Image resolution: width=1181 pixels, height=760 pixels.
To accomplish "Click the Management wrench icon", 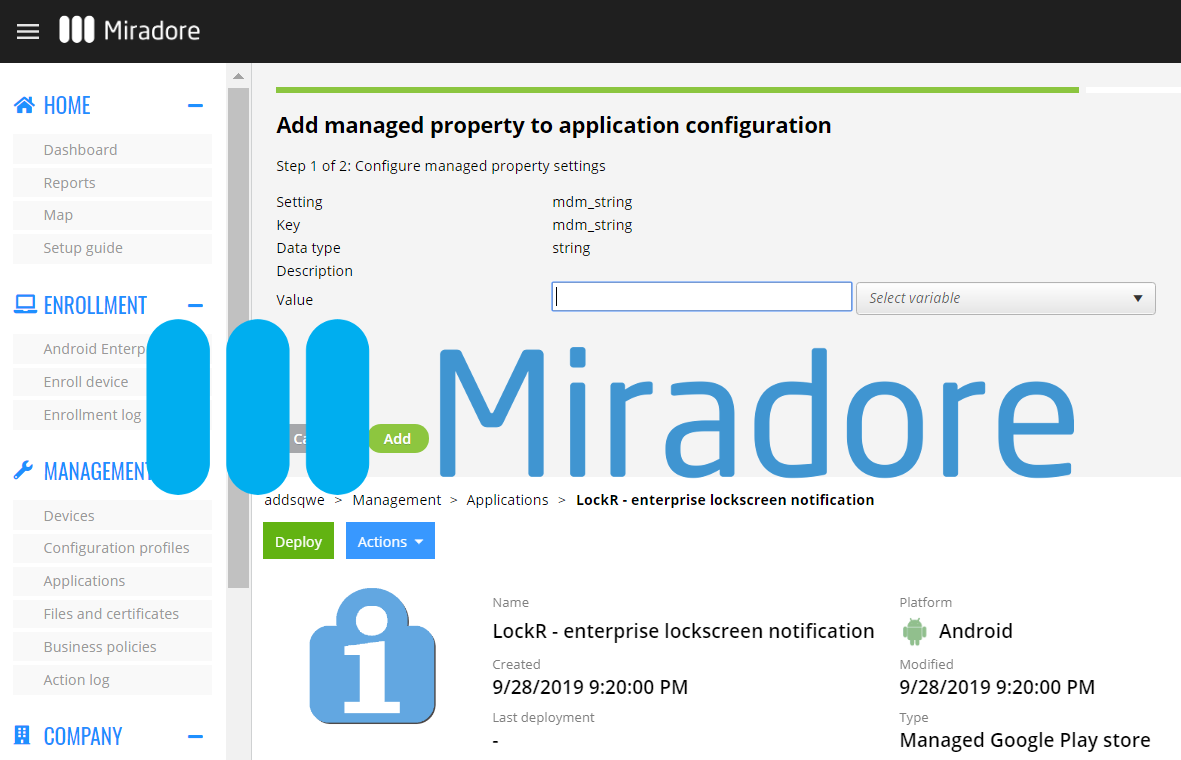I will pyautogui.click(x=23, y=470).
